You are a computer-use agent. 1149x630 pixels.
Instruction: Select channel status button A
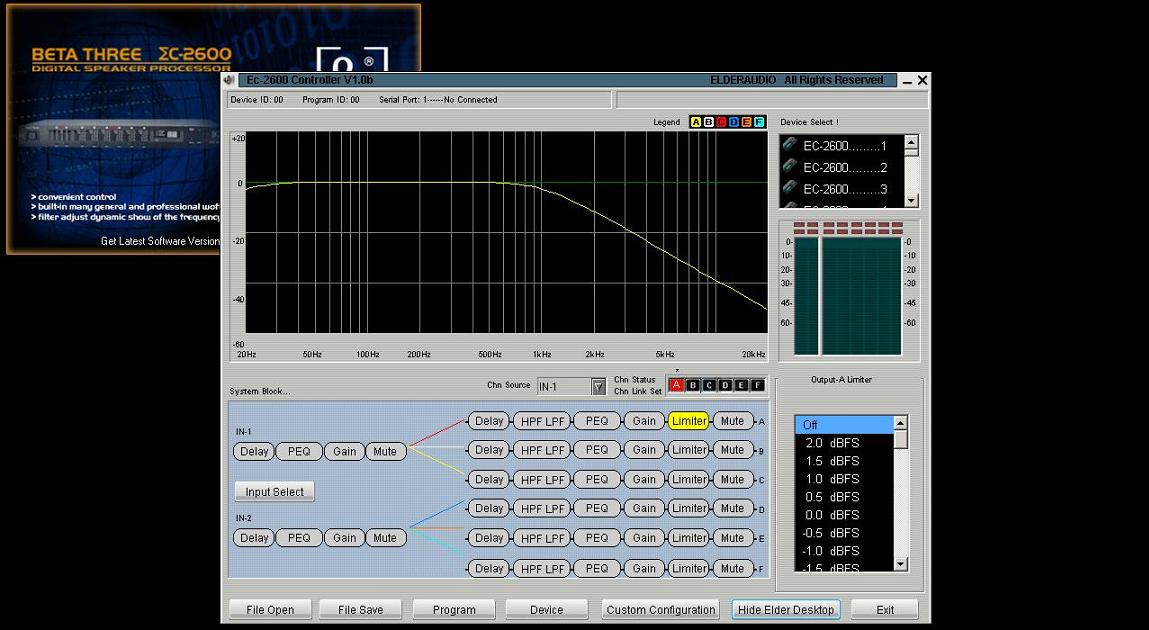(676, 385)
